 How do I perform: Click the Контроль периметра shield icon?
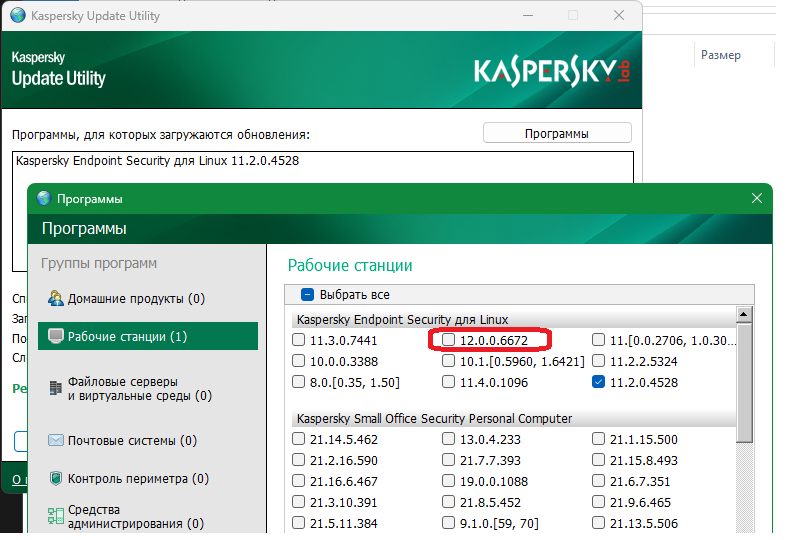56,478
